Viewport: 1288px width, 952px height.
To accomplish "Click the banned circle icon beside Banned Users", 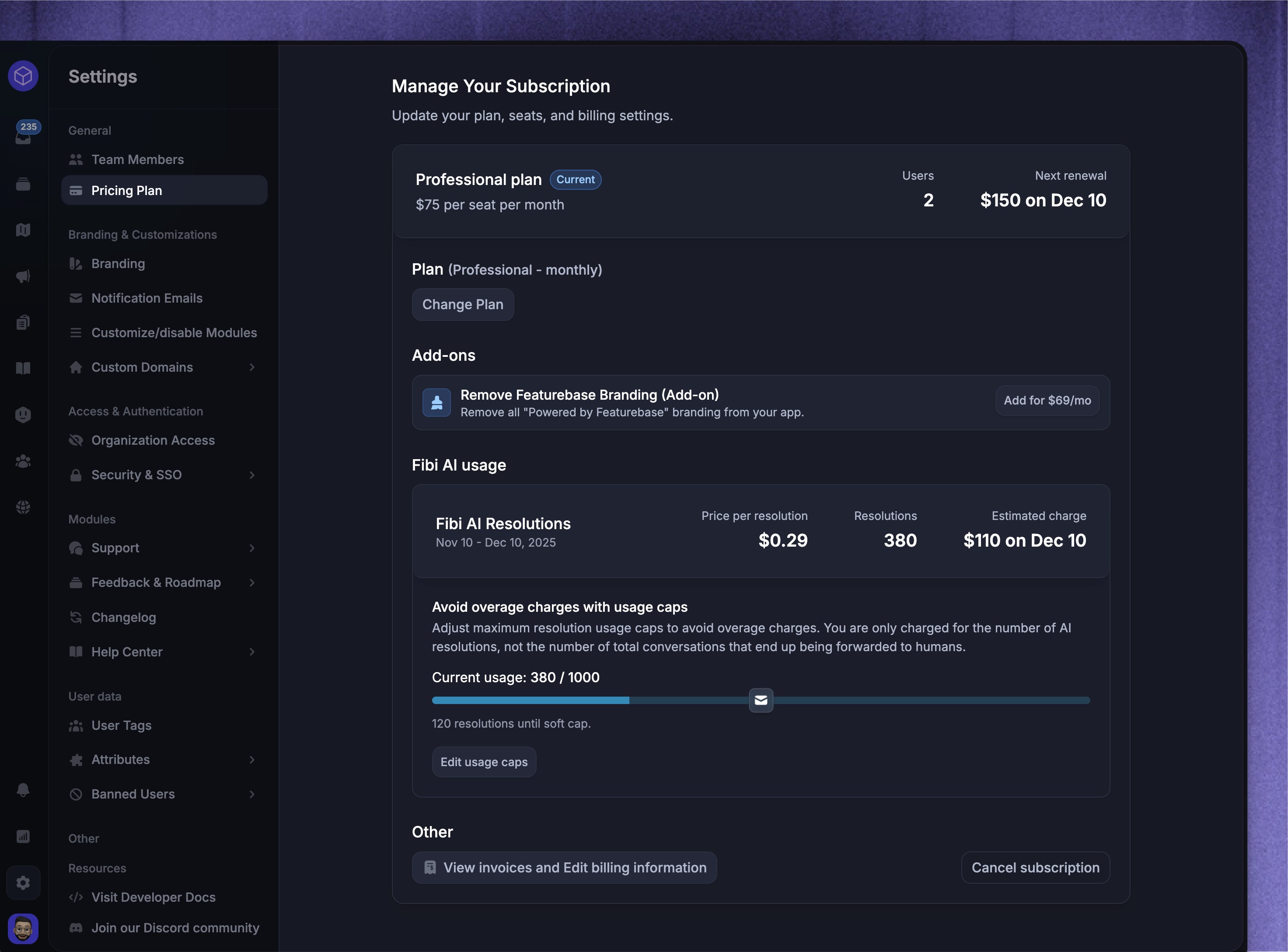I will (76, 794).
